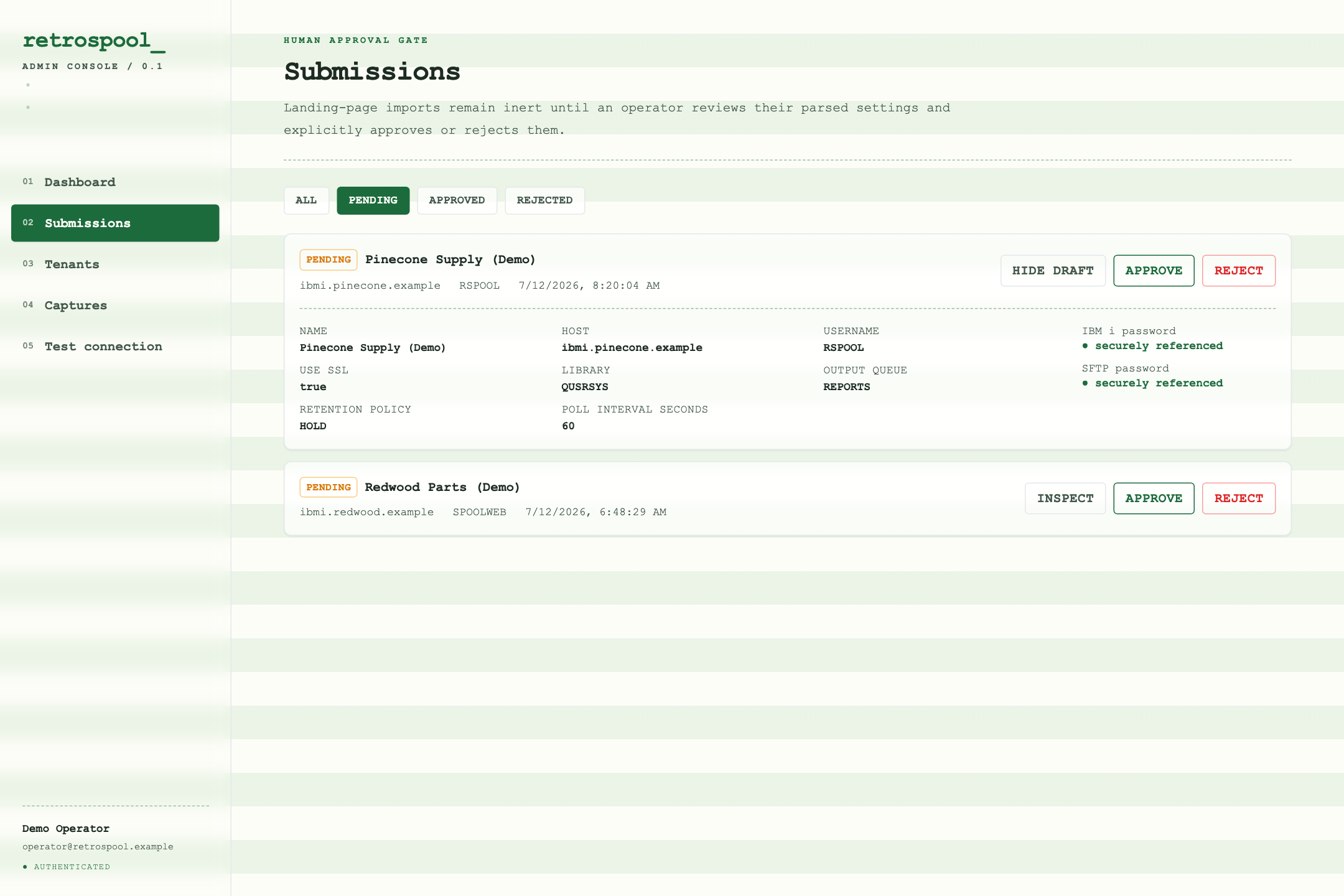Click SFTP password securely referenced status
The image size is (1344, 896).
click(1152, 383)
